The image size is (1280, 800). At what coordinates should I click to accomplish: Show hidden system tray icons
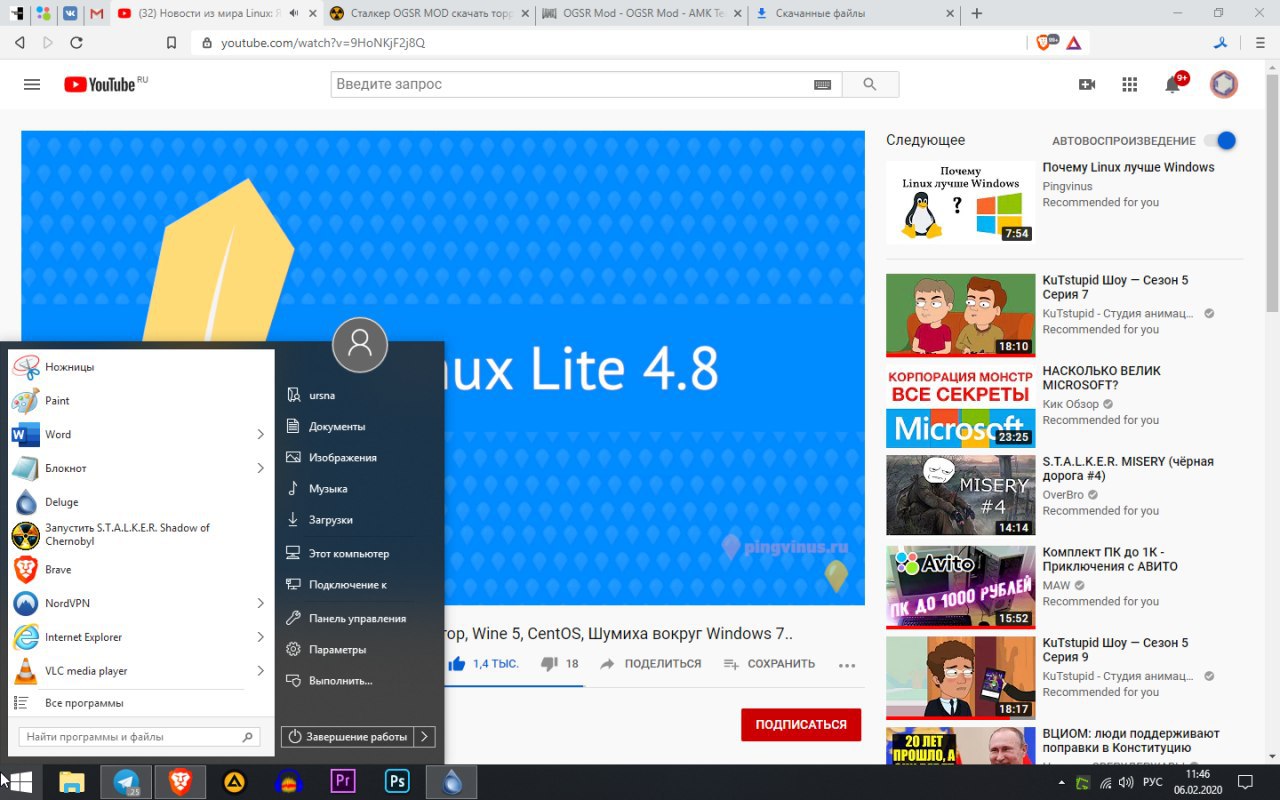[x=1061, y=782]
